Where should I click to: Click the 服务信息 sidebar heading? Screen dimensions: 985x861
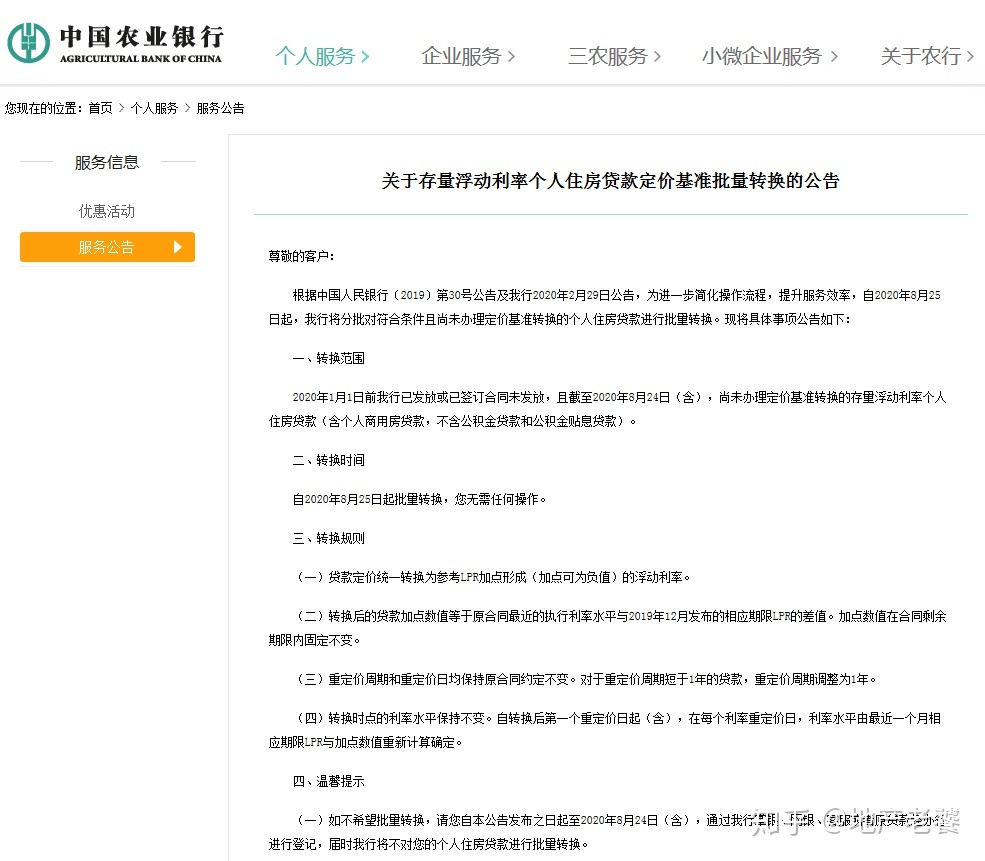(107, 162)
